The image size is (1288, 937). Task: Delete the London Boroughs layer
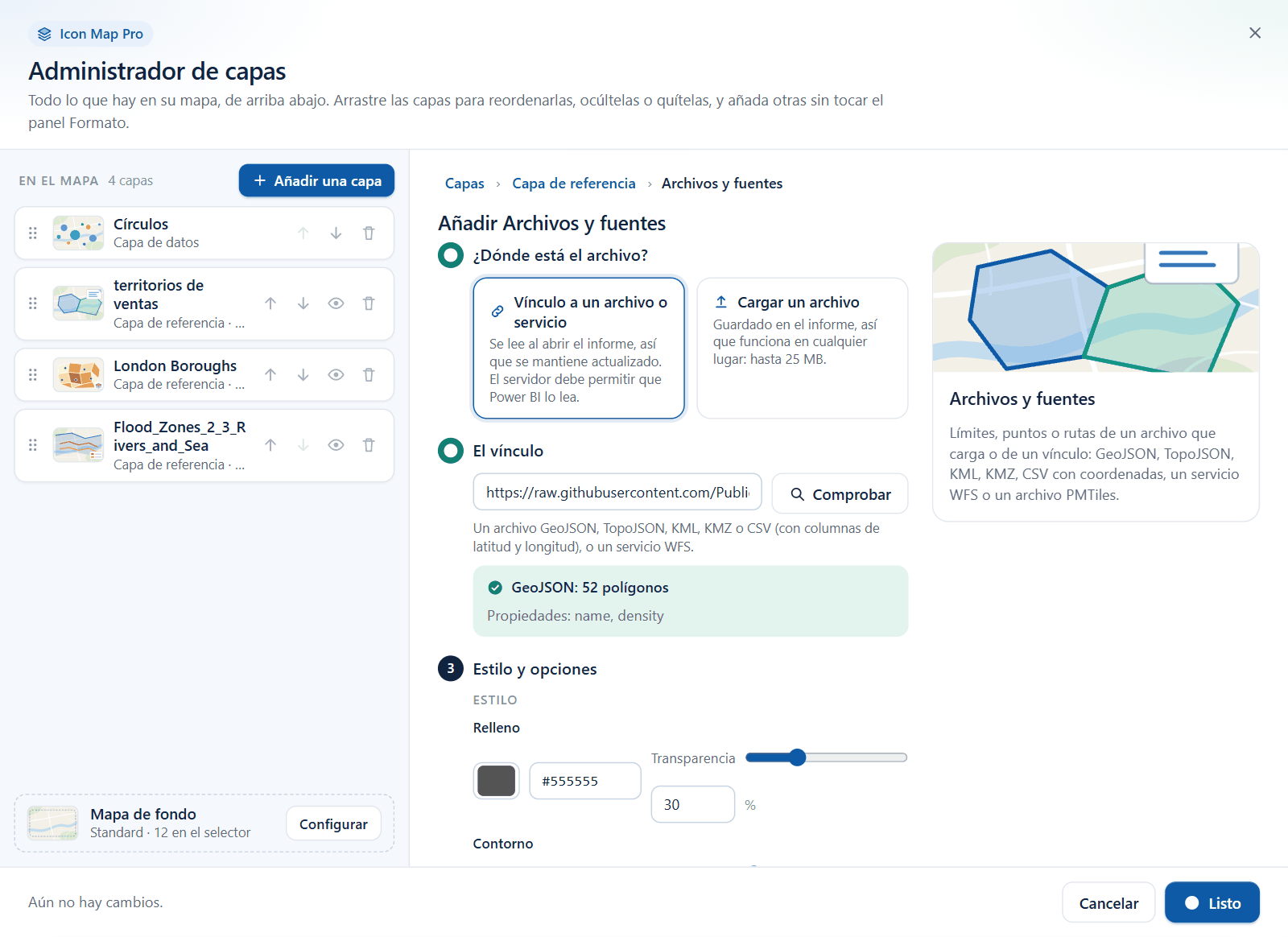[369, 375]
